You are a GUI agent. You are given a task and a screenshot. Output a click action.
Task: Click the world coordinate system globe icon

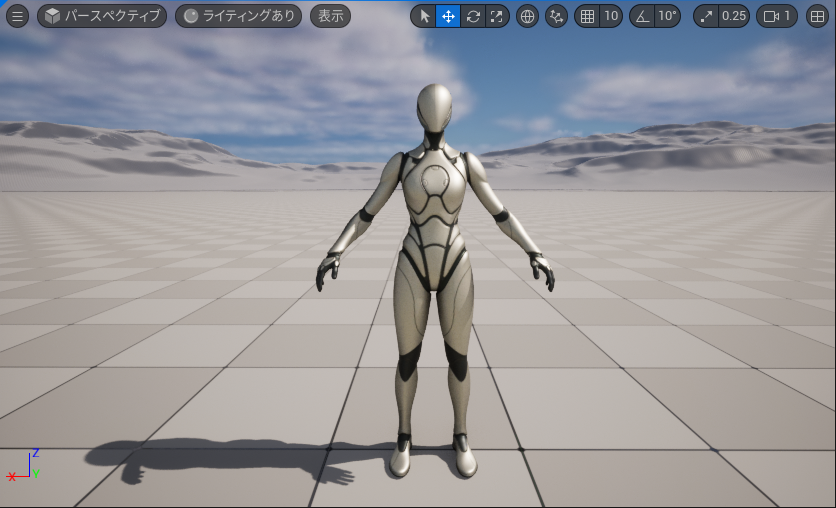(x=527, y=16)
